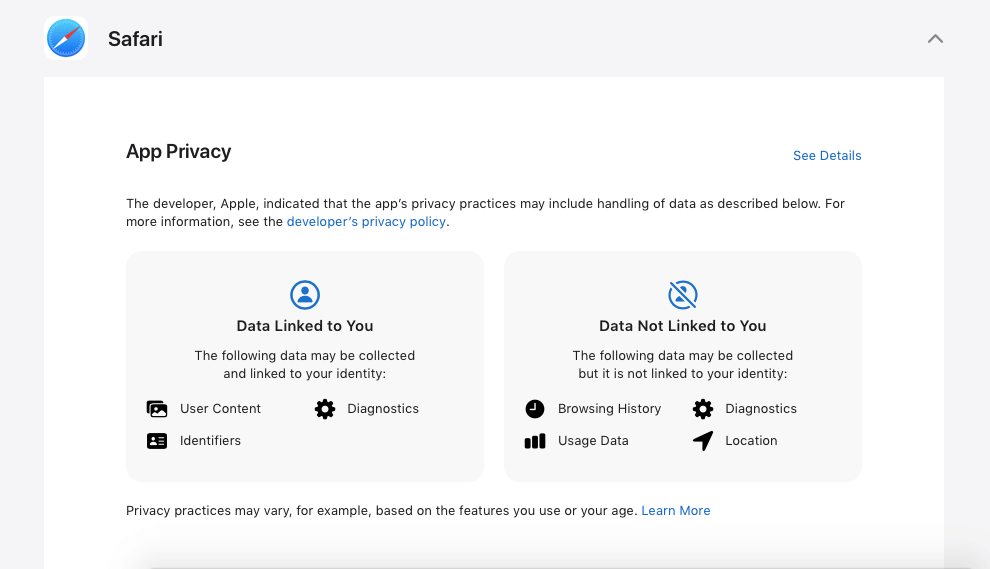This screenshot has width=990, height=569.
Task: Select the User Content photo icon
Action: [157, 409]
